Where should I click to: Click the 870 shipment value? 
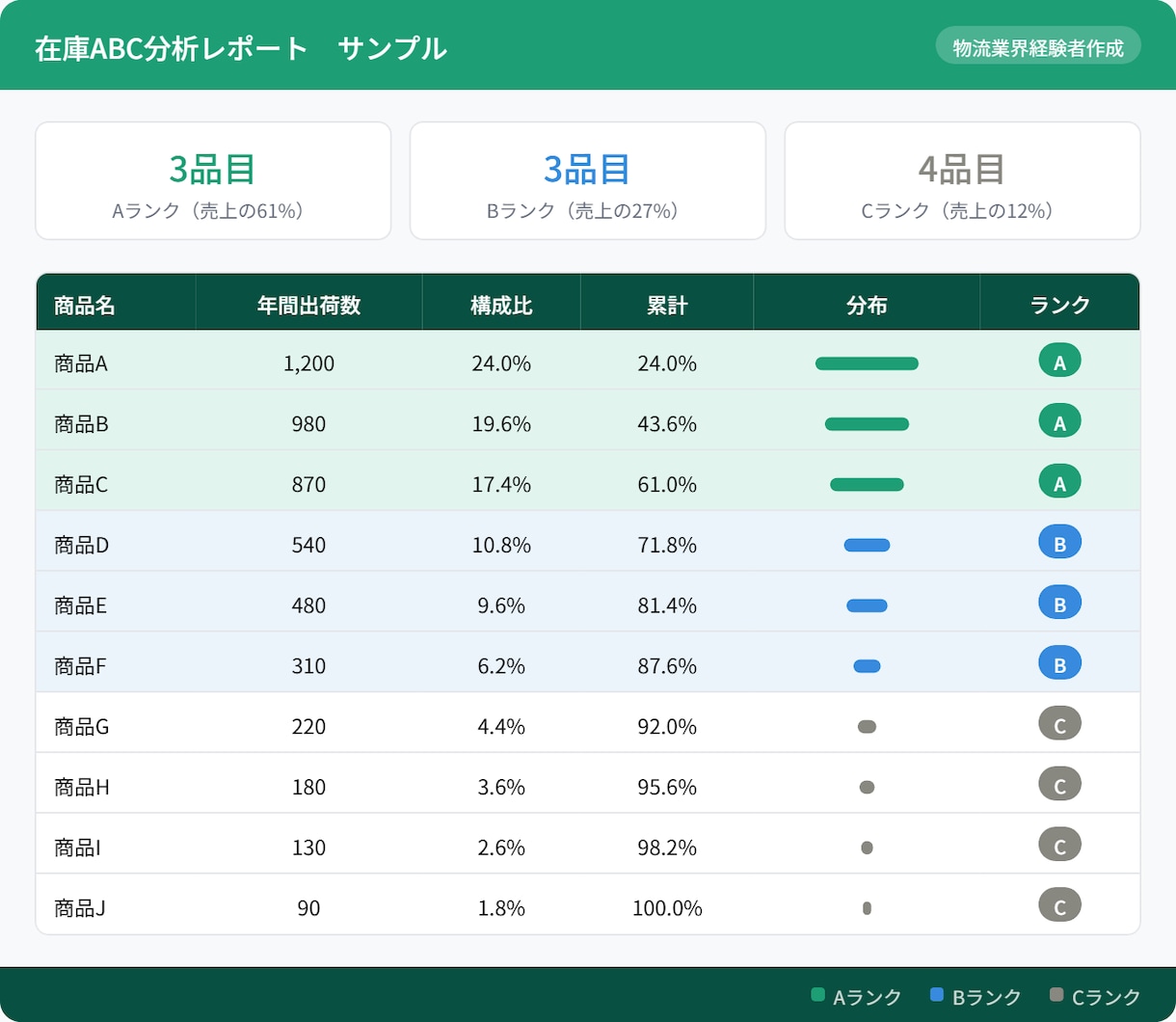pos(308,485)
